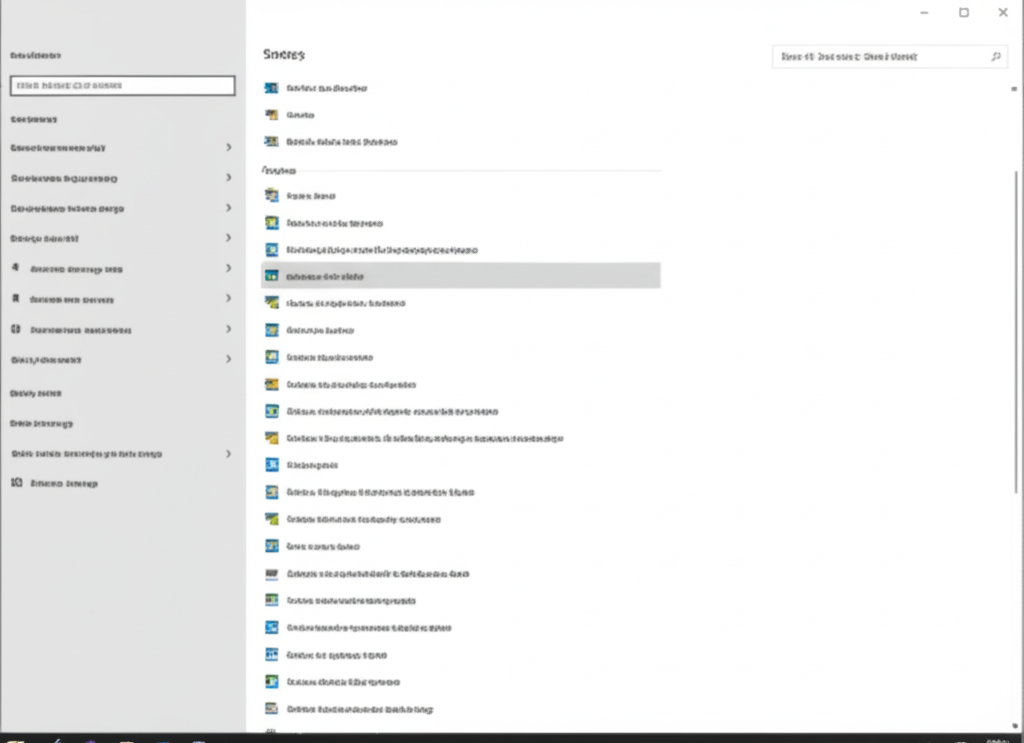Click the icon beside the last sidebar entry
Viewport: 1024px width, 743px height.
[16, 482]
